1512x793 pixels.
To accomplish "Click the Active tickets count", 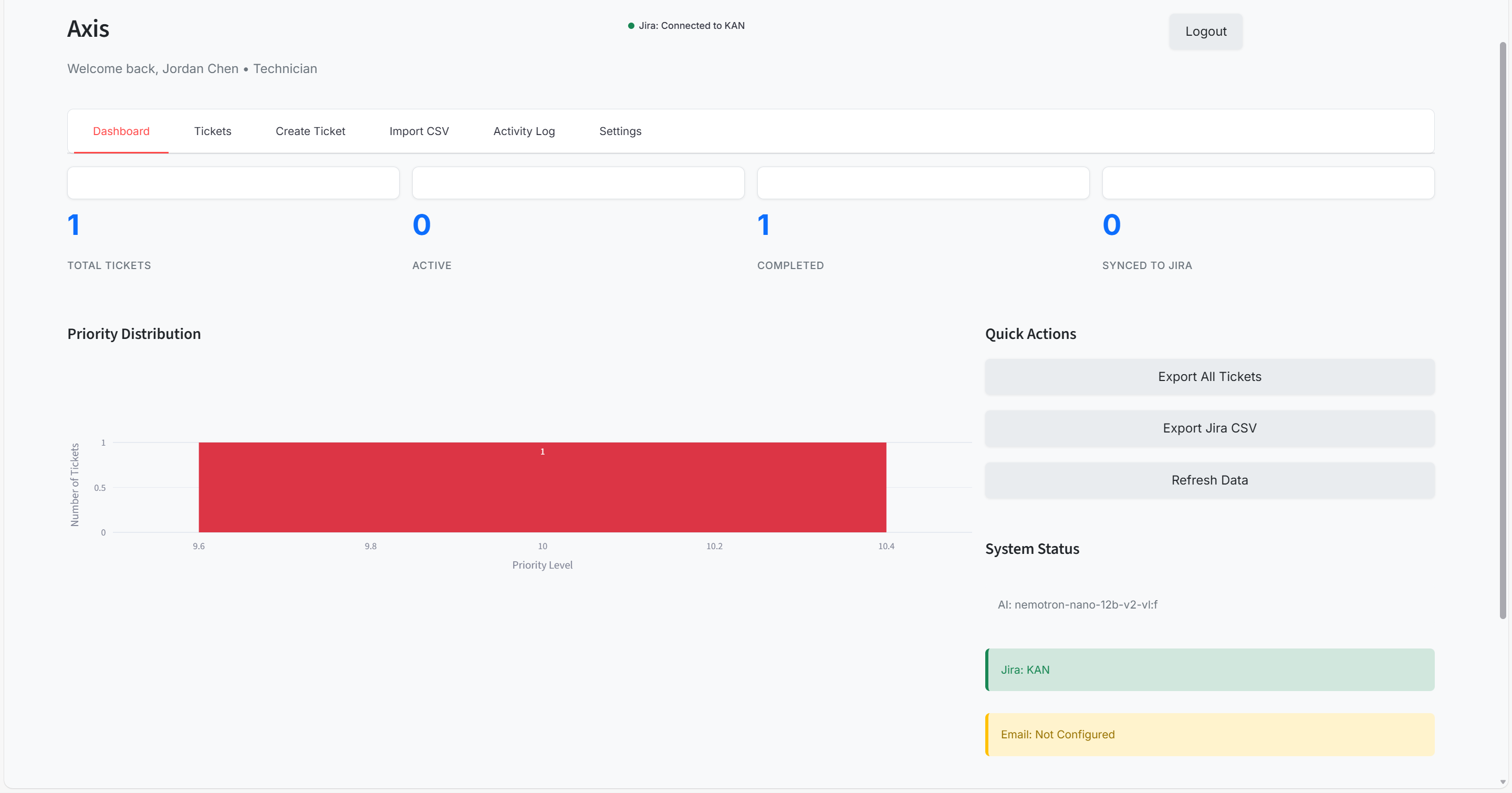I will 421,225.
